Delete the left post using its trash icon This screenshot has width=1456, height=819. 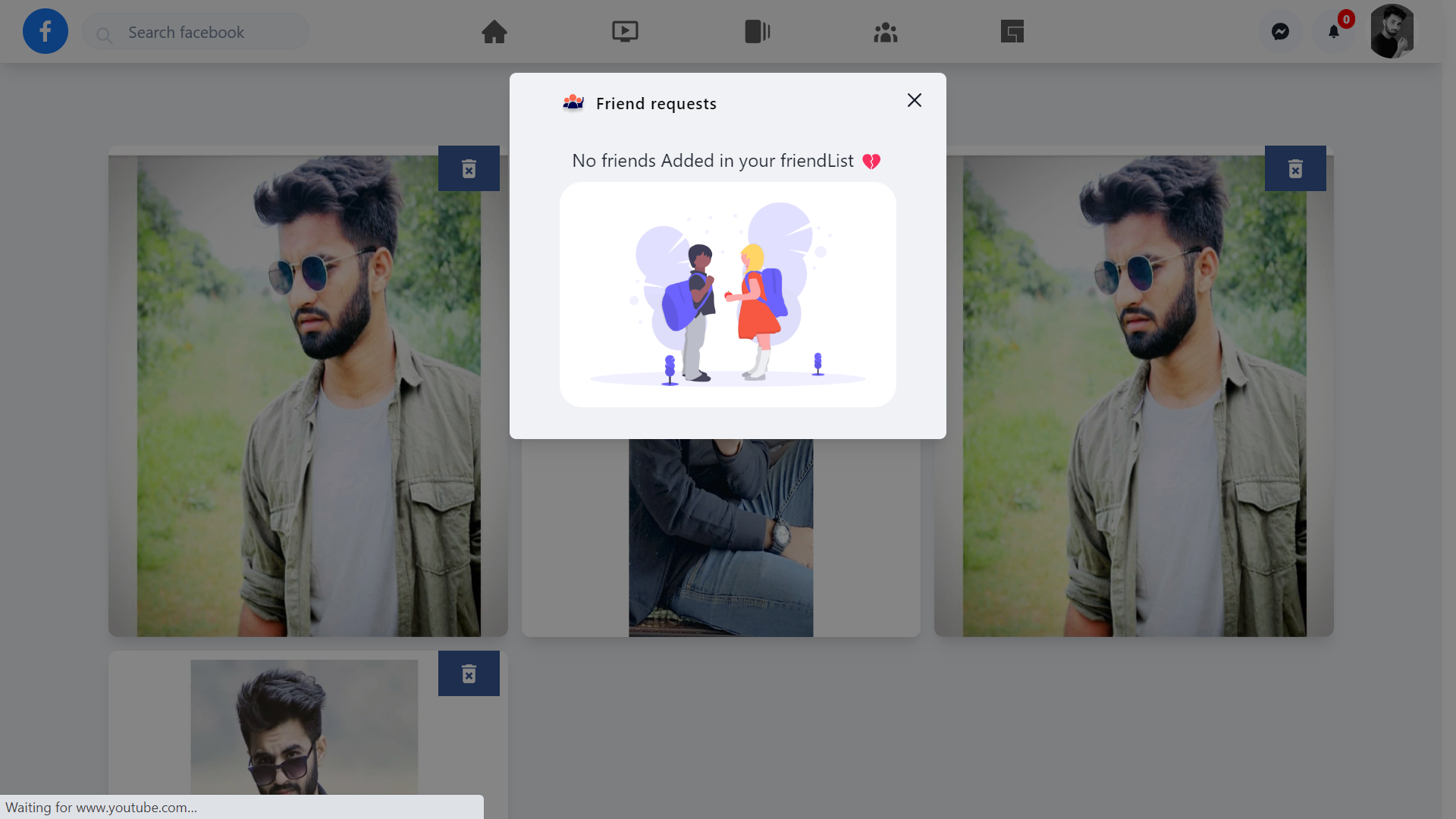[x=469, y=168]
